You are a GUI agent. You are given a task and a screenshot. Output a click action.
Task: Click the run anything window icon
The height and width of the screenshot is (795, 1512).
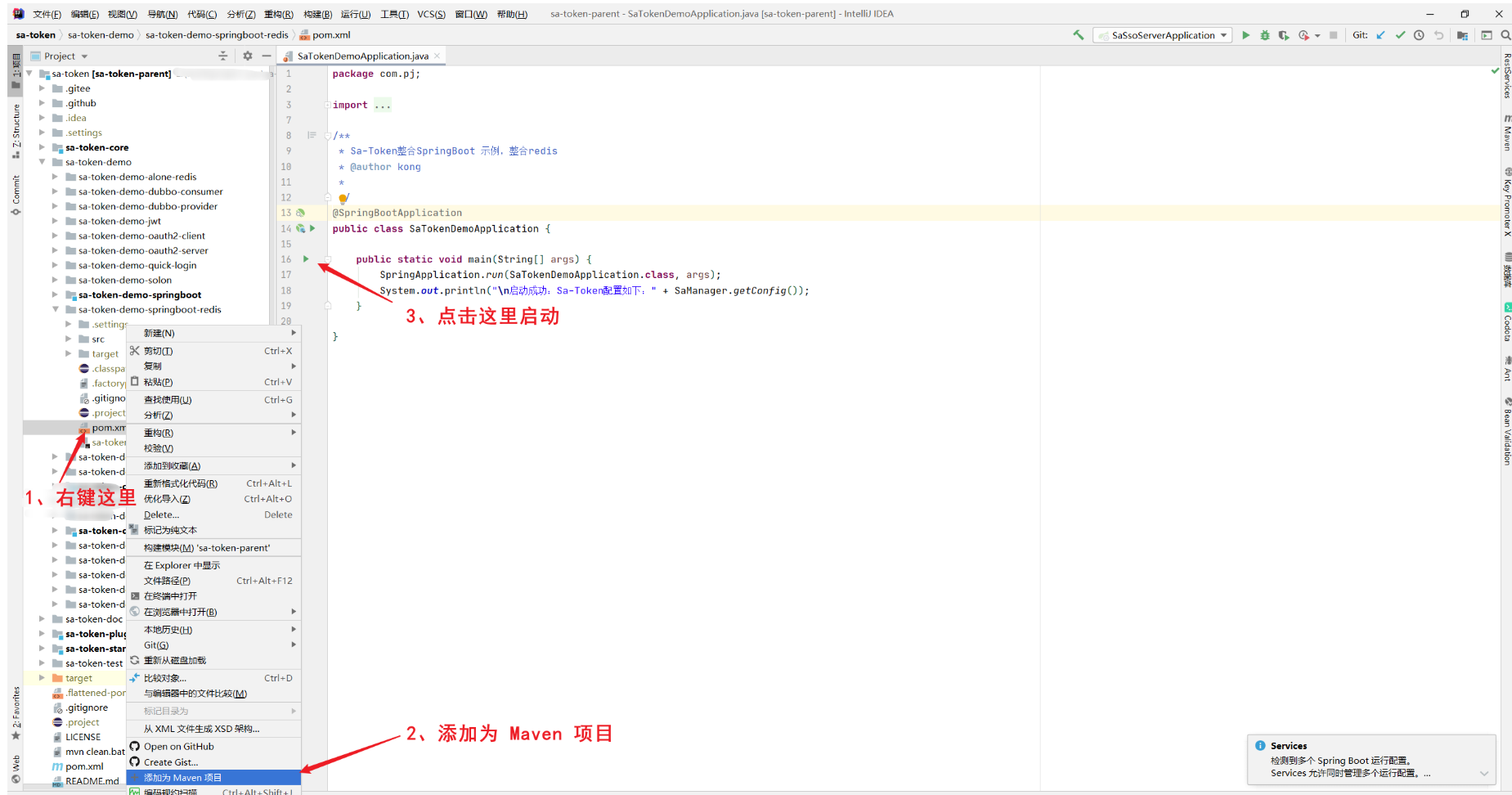click(x=1487, y=35)
